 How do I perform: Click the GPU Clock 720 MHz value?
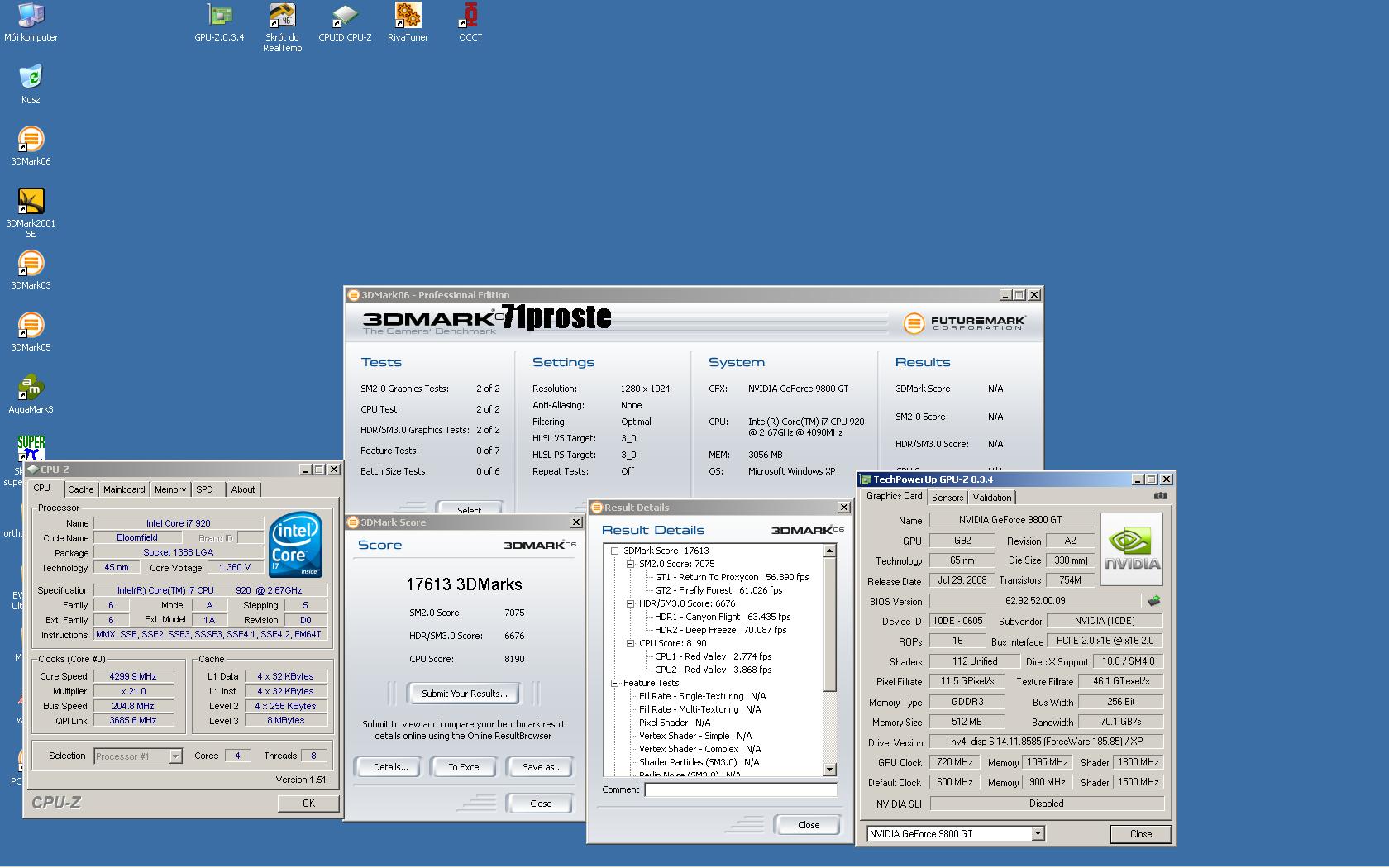(955, 762)
